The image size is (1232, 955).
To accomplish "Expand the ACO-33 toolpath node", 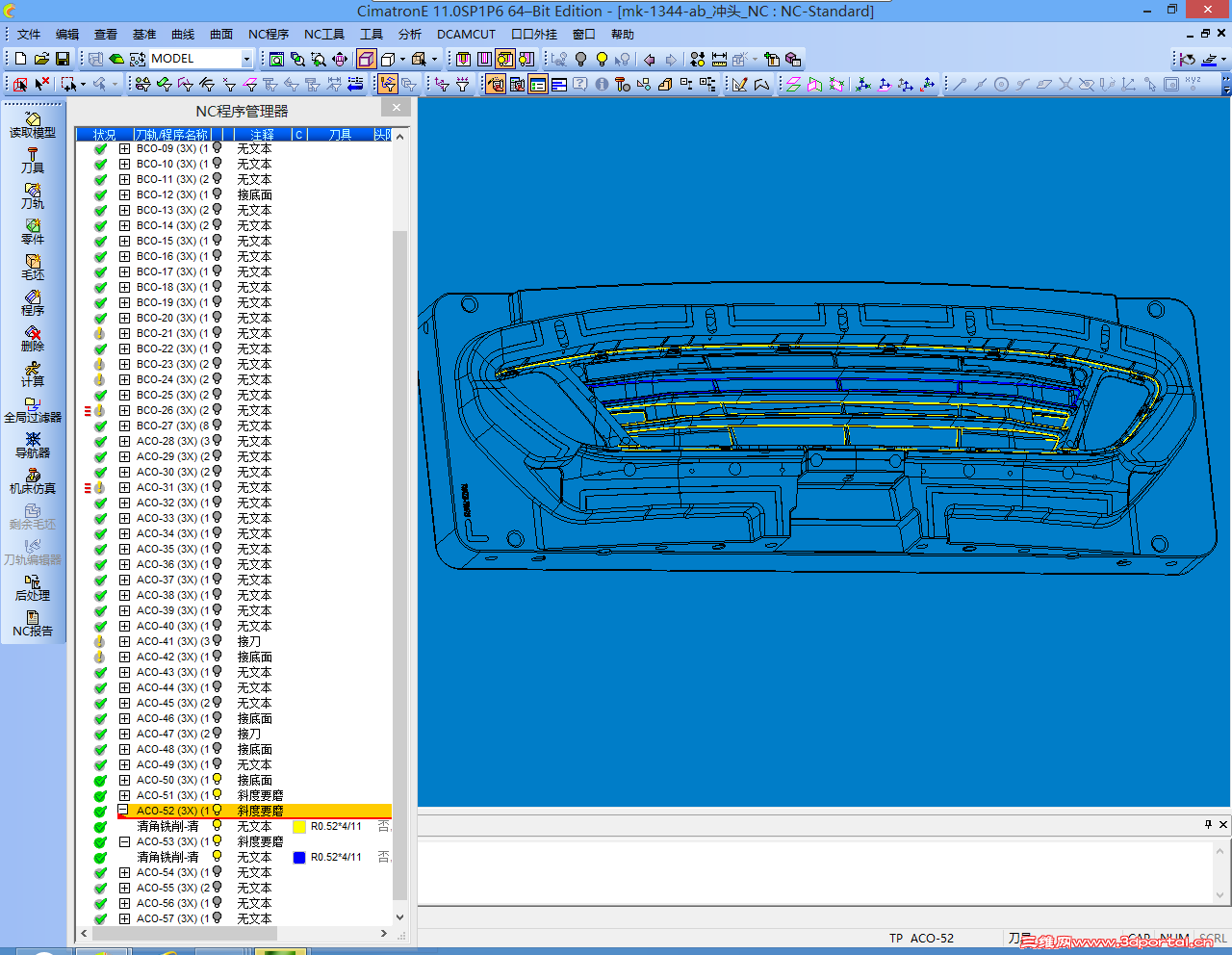I will tap(124, 518).
